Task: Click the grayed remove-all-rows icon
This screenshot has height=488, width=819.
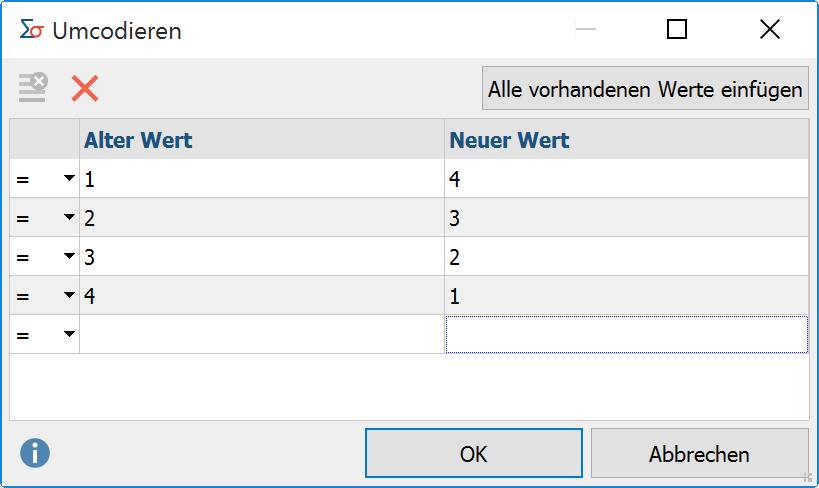Action: [33, 88]
